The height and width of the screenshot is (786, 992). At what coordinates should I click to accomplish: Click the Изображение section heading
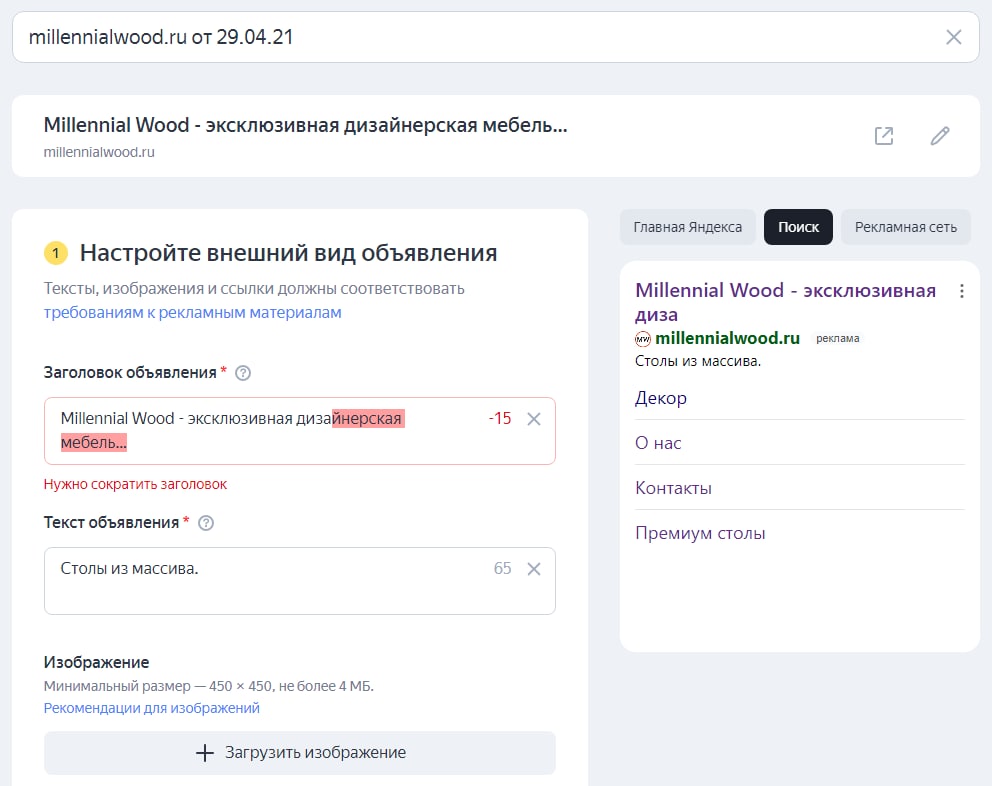[x=97, y=663]
